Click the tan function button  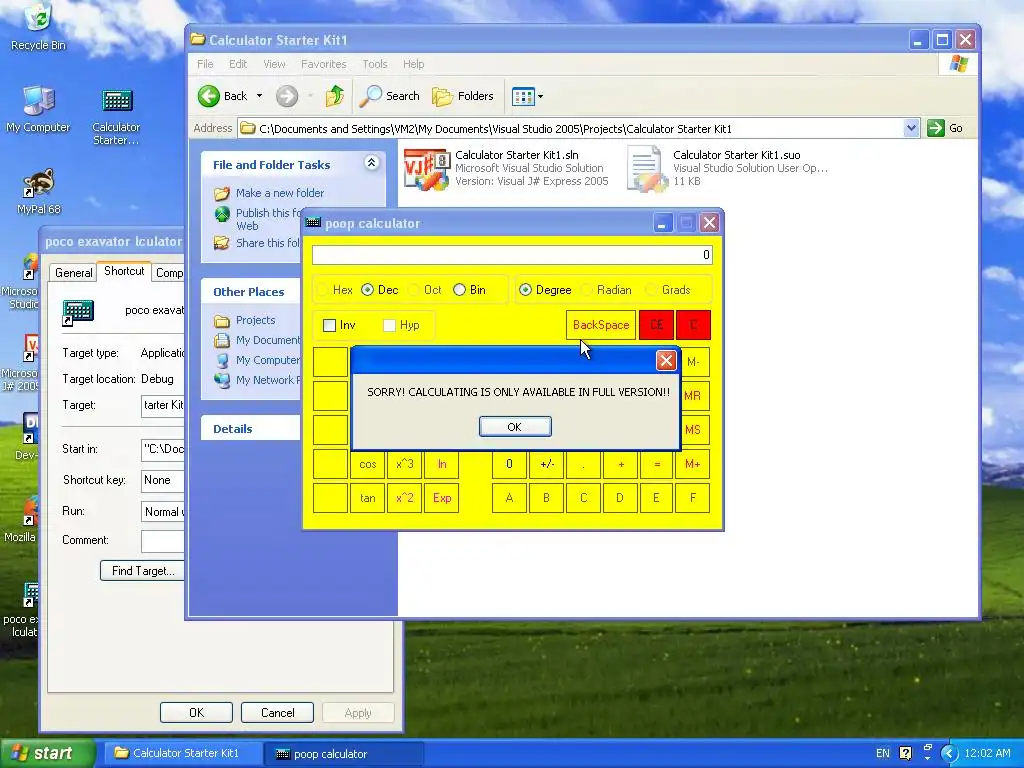point(368,498)
